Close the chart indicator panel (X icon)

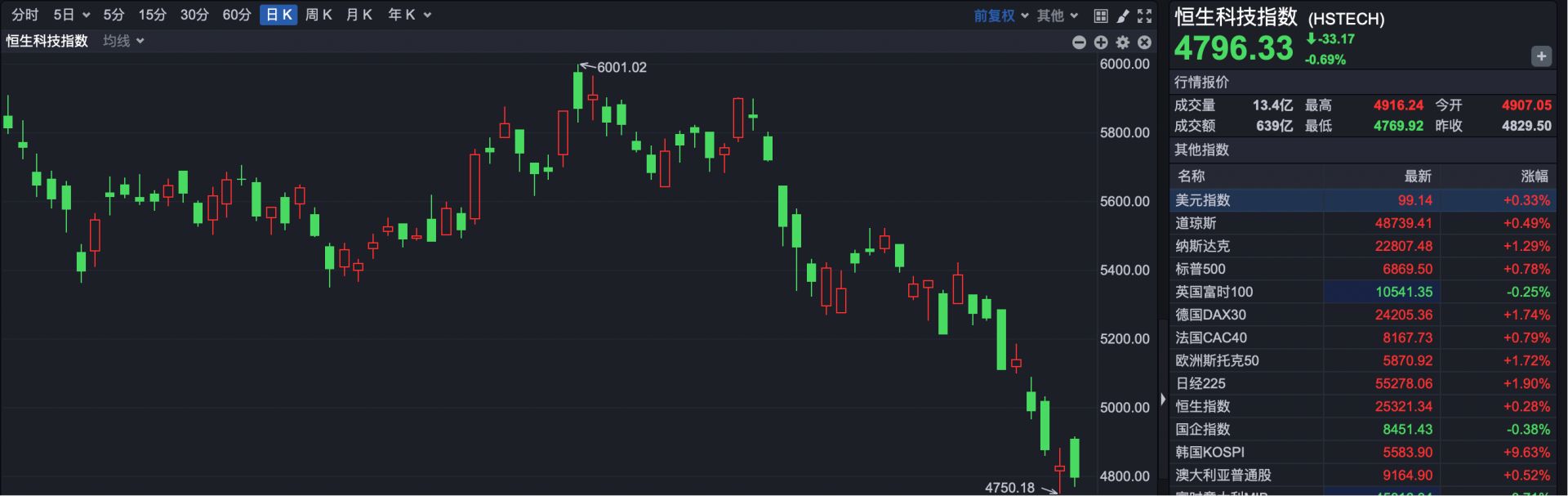click(x=1145, y=42)
